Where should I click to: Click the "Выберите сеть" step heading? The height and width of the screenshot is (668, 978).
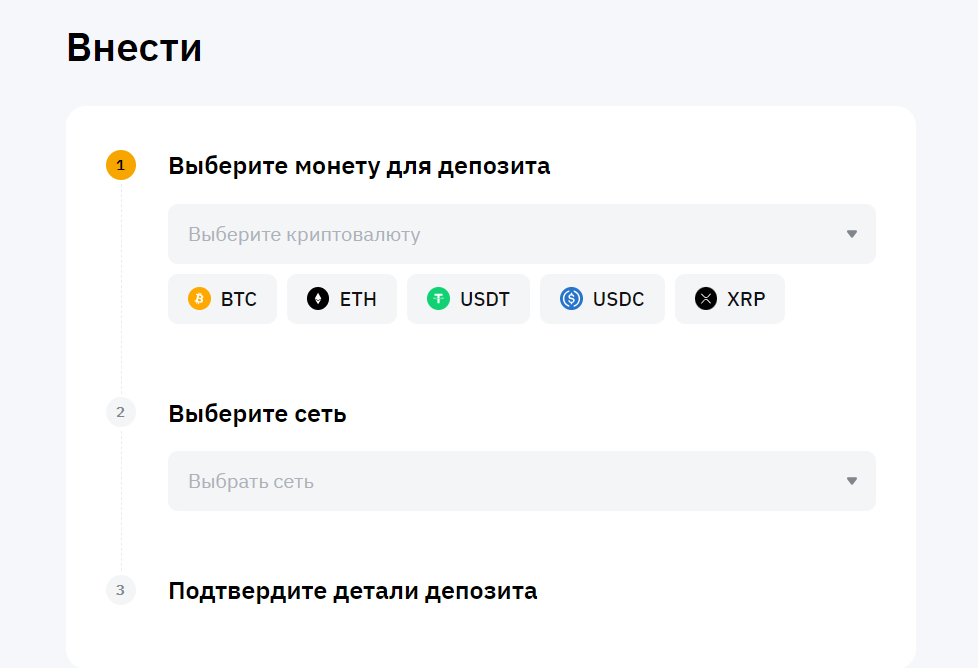pyautogui.click(x=257, y=413)
